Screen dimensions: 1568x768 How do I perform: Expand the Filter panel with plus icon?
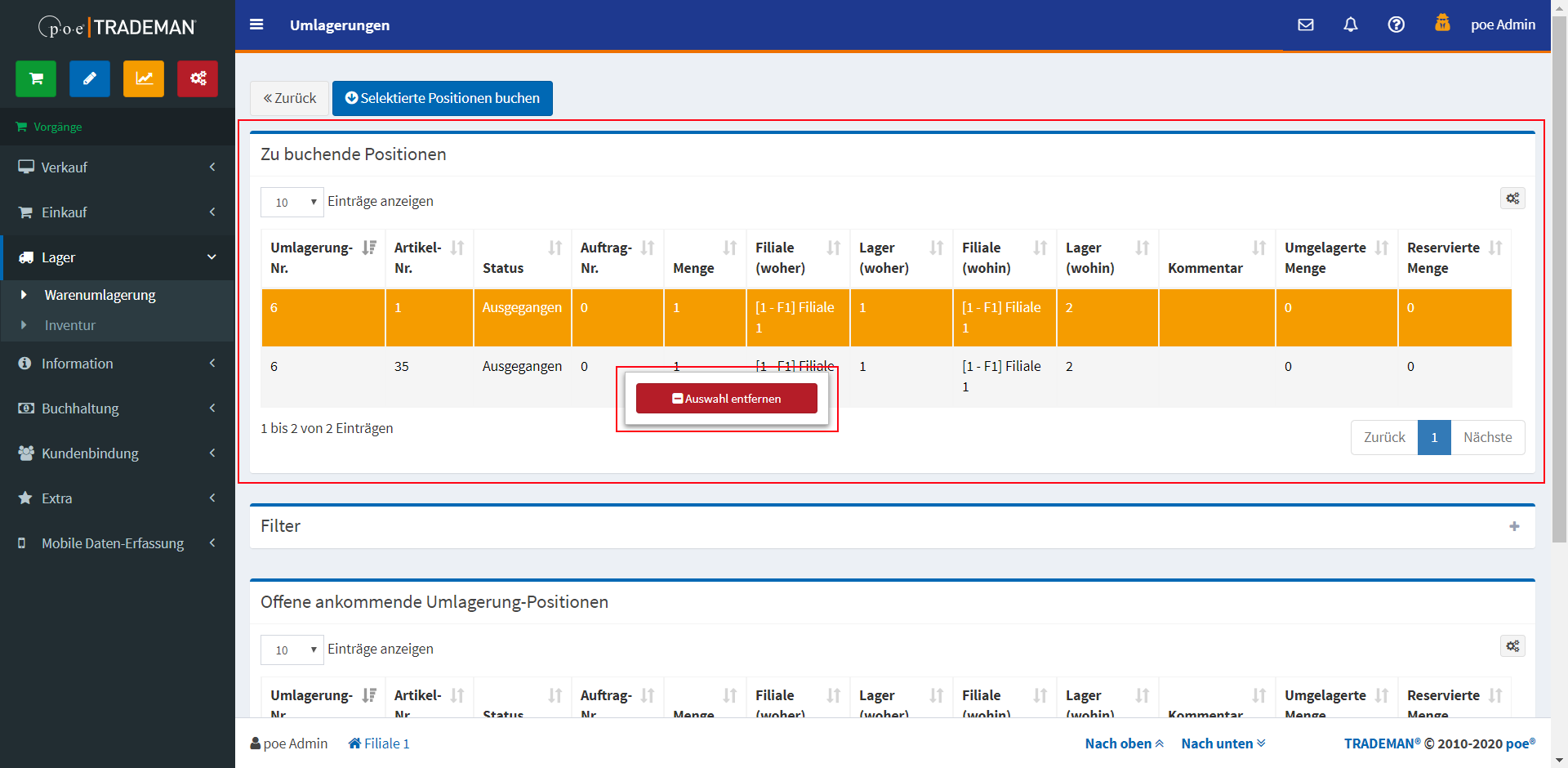1514,526
